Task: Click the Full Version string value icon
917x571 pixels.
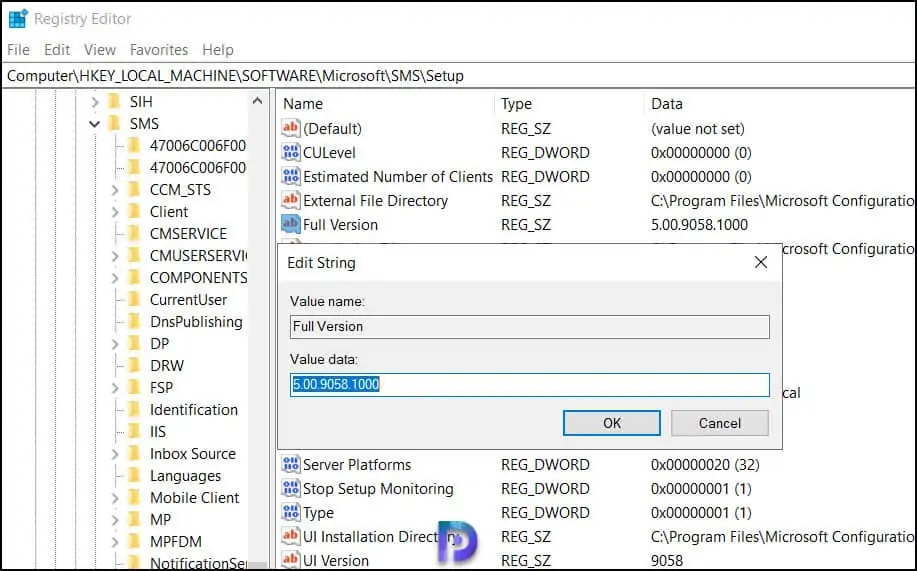Action: [291, 224]
